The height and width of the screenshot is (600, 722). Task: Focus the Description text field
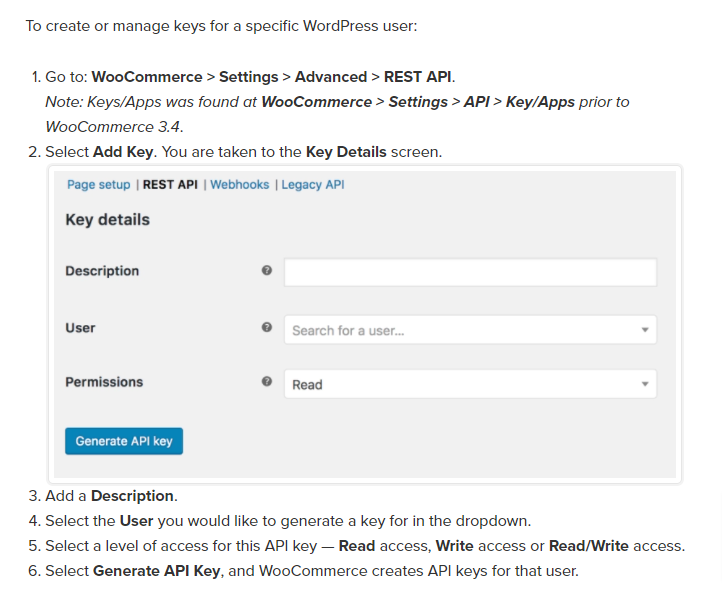(x=470, y=272)
